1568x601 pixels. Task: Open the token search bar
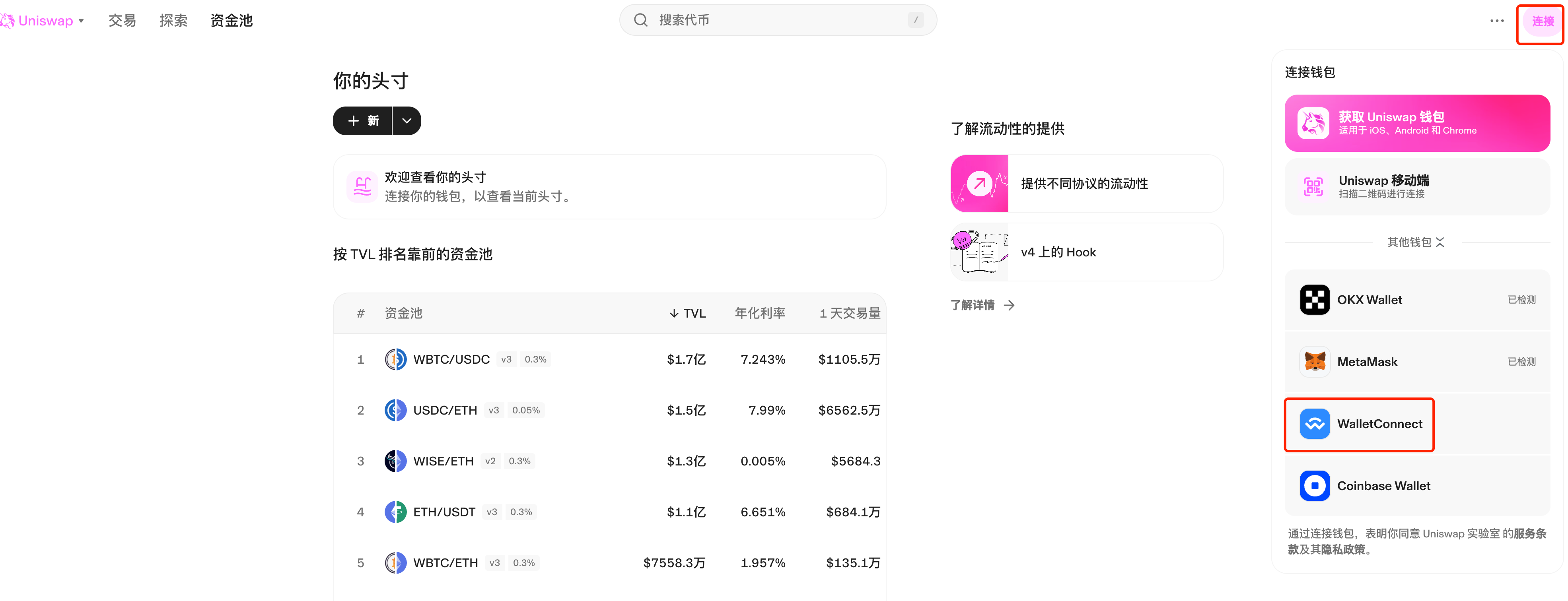click(x=777, y=19)
